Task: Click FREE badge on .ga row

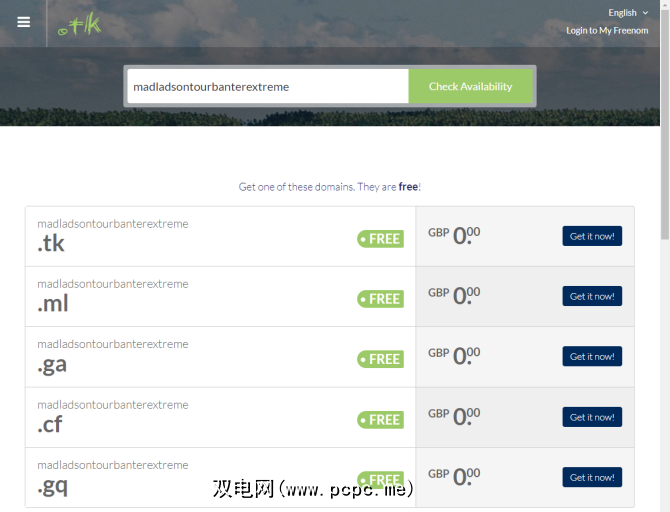Action: (380, 359)
